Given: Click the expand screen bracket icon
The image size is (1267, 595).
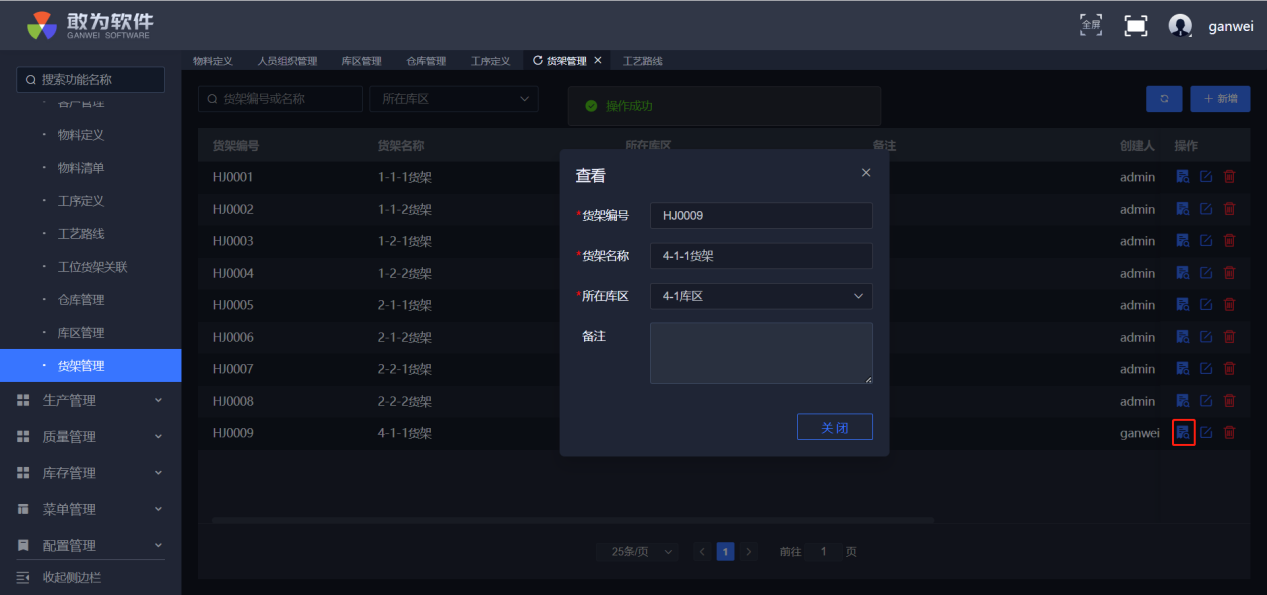Looking at the screenshot, I should (x=1136, y=26).
